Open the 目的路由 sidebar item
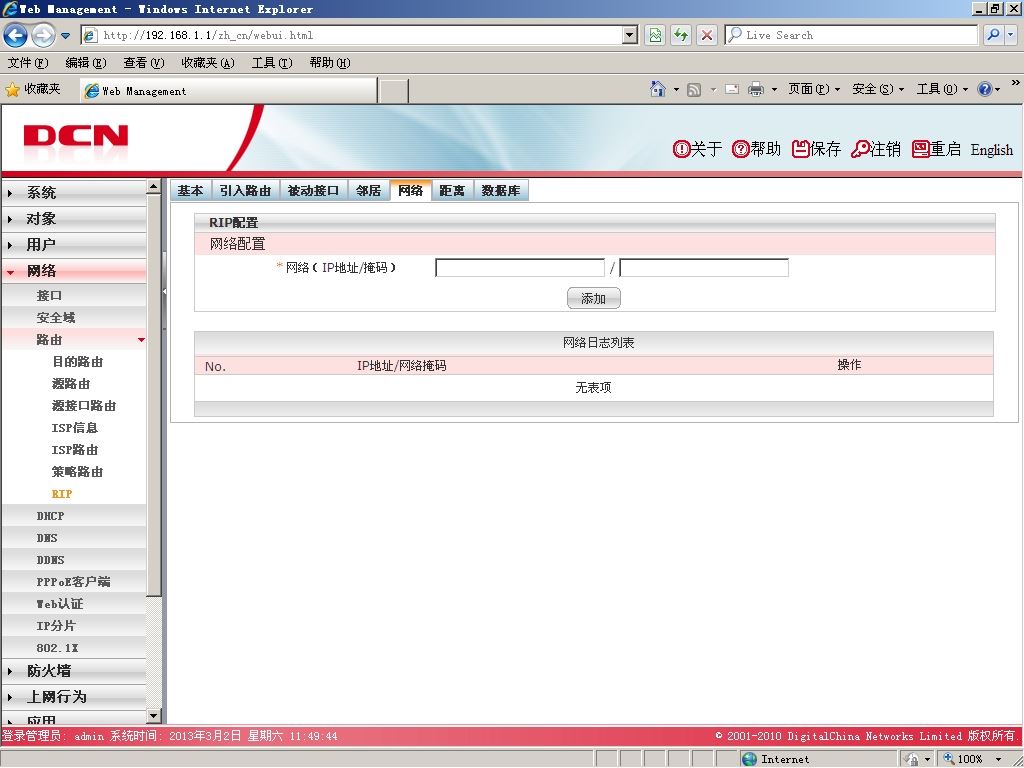1024x768 pixels. click(78, 362)
